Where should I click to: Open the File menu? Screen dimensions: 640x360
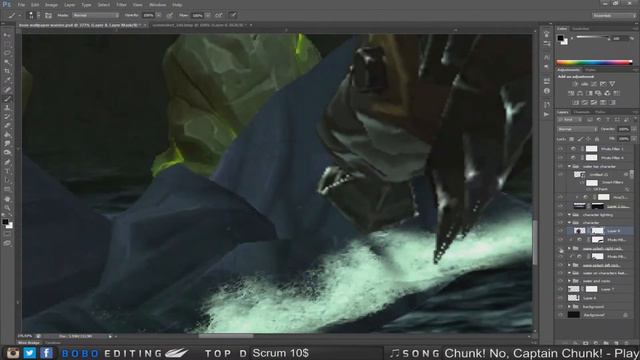tap(21, 5)
